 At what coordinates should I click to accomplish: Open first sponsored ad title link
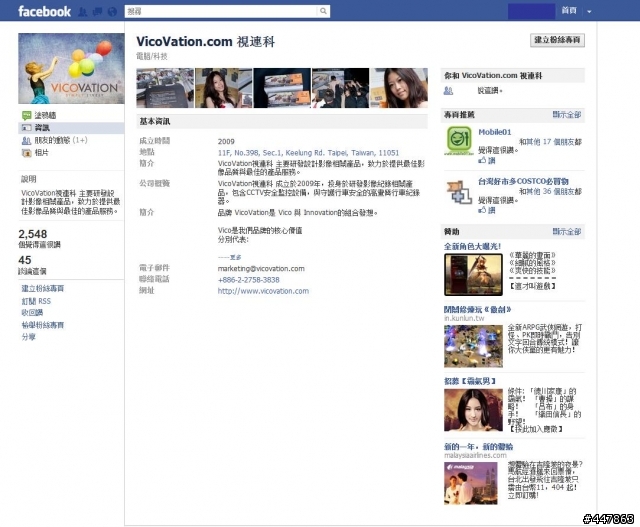click(472, 246)
